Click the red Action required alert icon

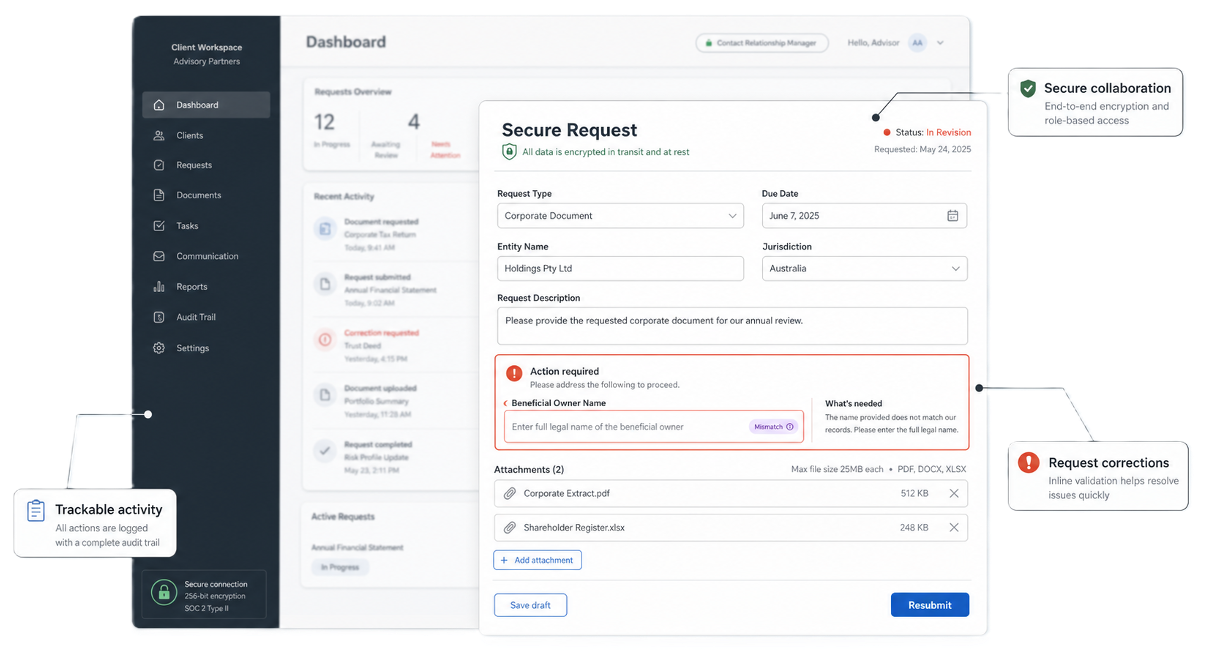click(x=514, y=373)
